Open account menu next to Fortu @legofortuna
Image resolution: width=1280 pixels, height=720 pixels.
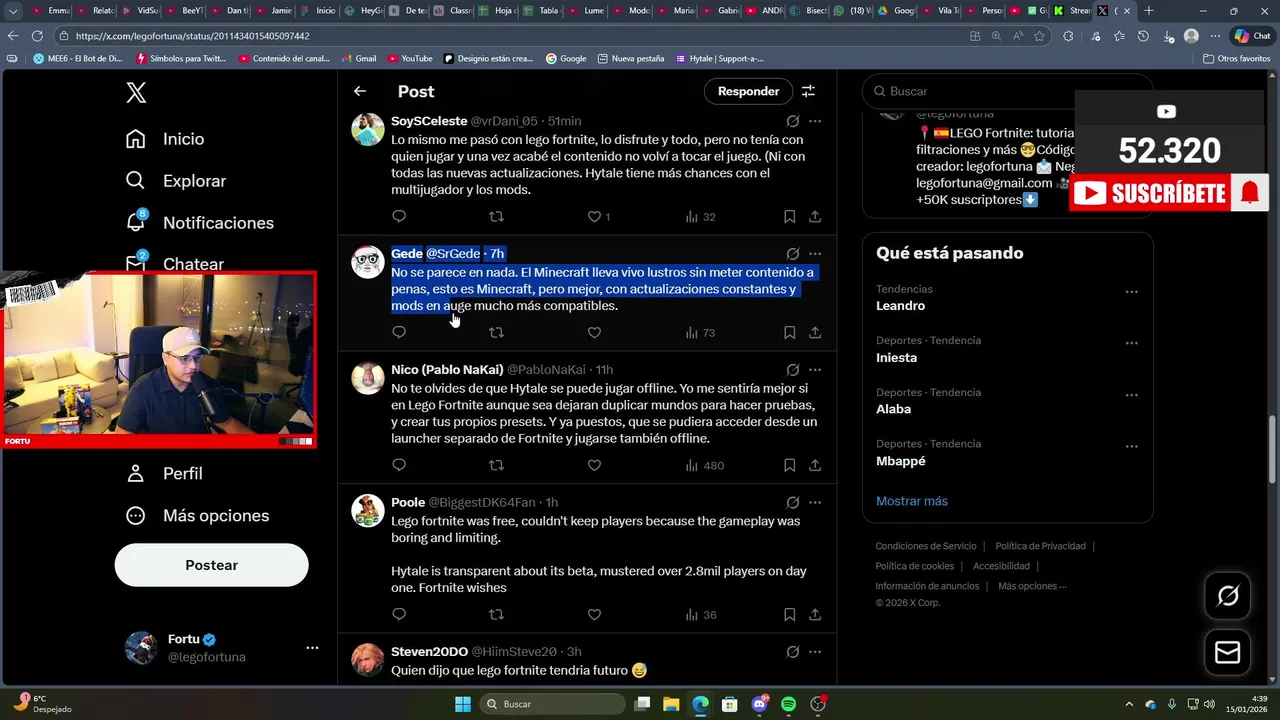(312, 648)
